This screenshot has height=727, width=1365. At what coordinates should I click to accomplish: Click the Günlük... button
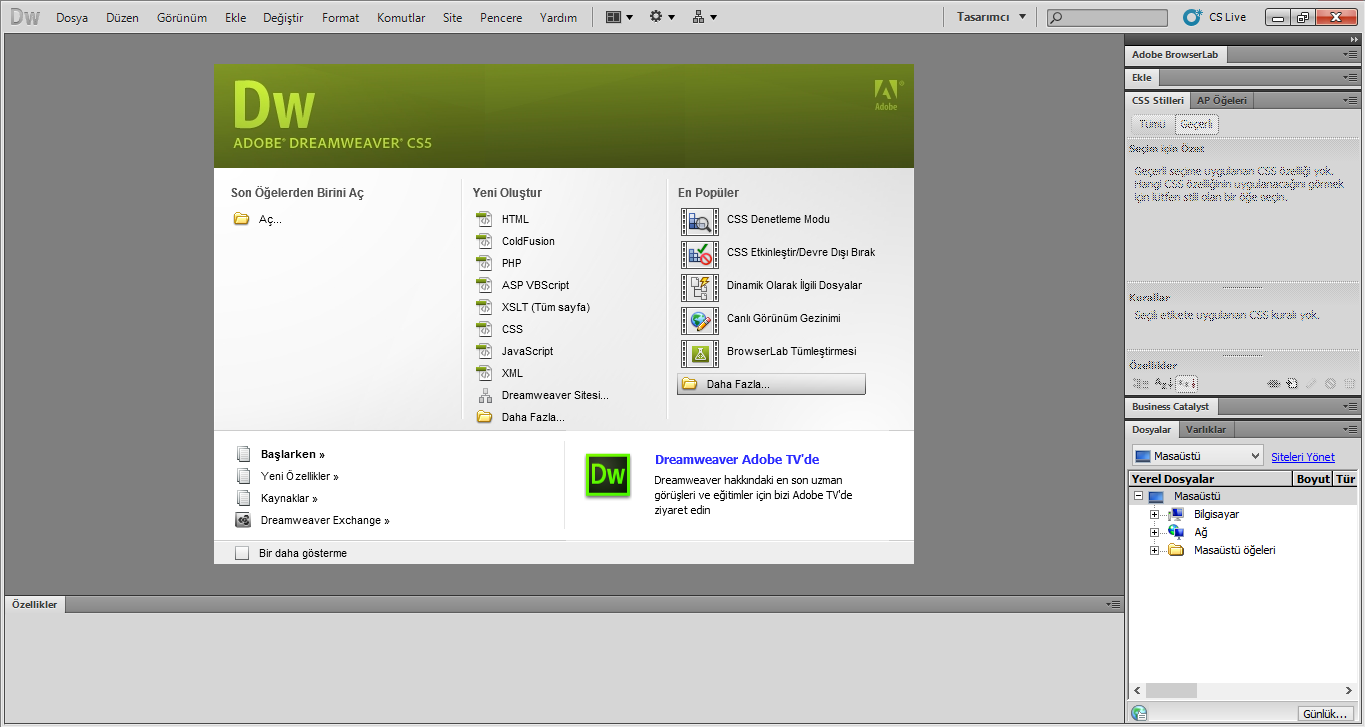1325,714
